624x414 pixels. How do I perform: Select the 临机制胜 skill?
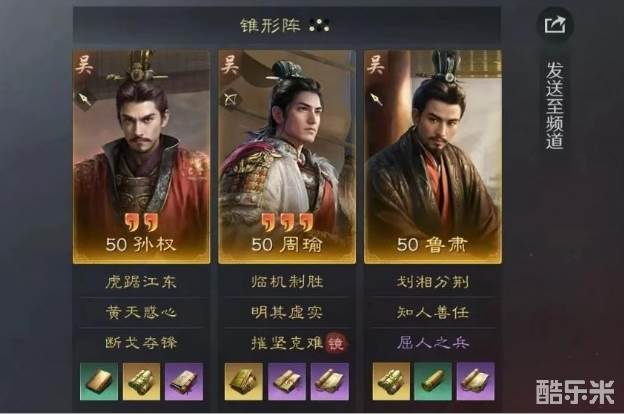[x=287, y=282]
